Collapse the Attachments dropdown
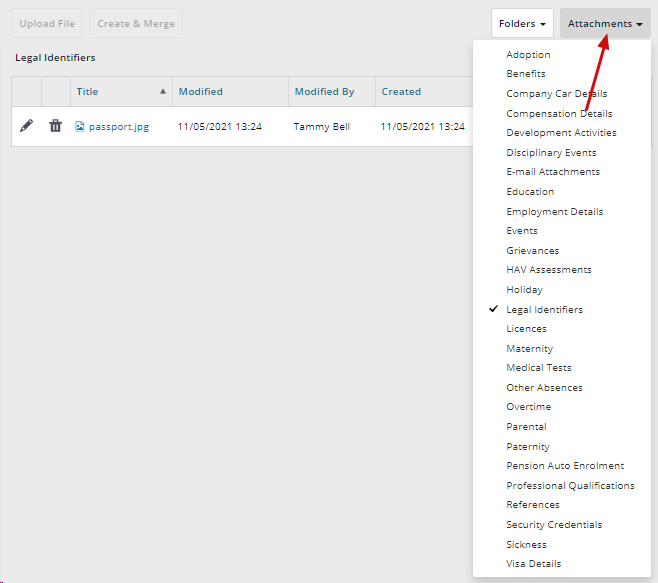This screenshot has width=658, height=583. 605,24
